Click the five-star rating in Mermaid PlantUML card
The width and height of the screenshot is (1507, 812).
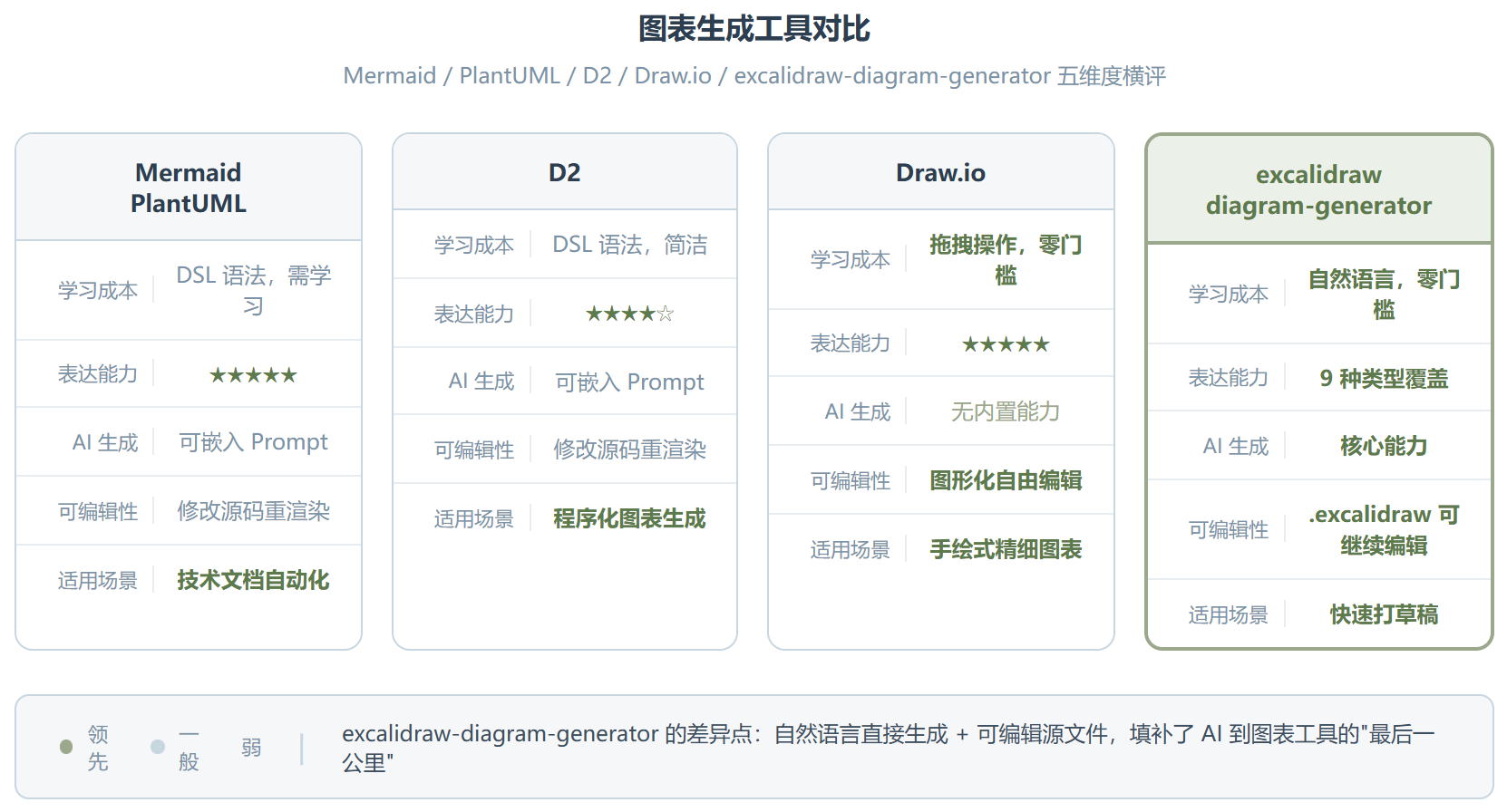click(254, 374)
